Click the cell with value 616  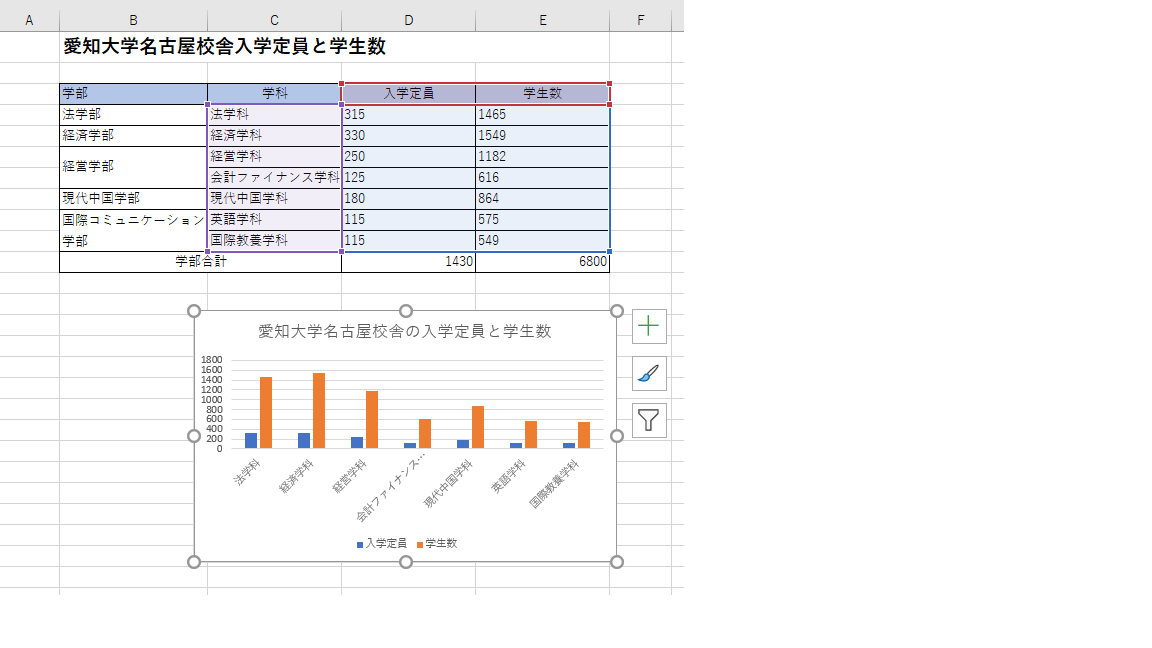(542, 177)
